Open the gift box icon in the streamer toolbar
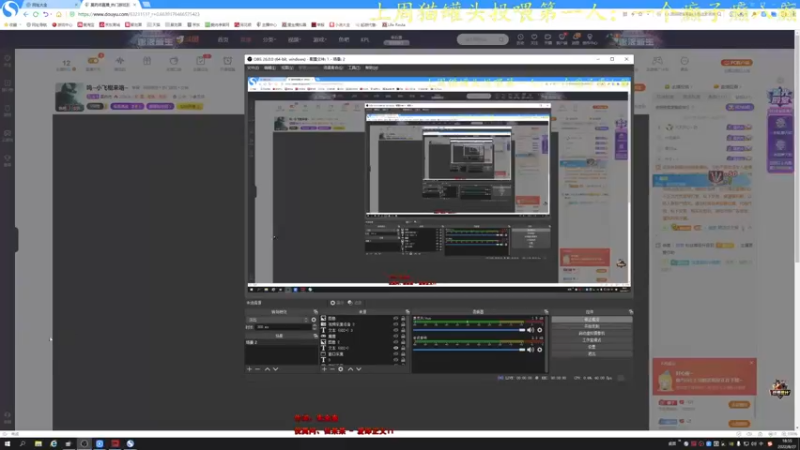This screenshot has height=450, width=800. (147, 63)
